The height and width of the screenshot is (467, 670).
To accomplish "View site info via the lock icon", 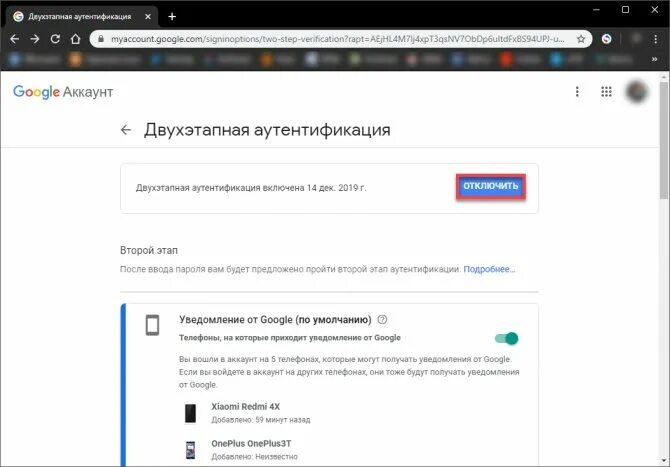I will tap(101, 39).
